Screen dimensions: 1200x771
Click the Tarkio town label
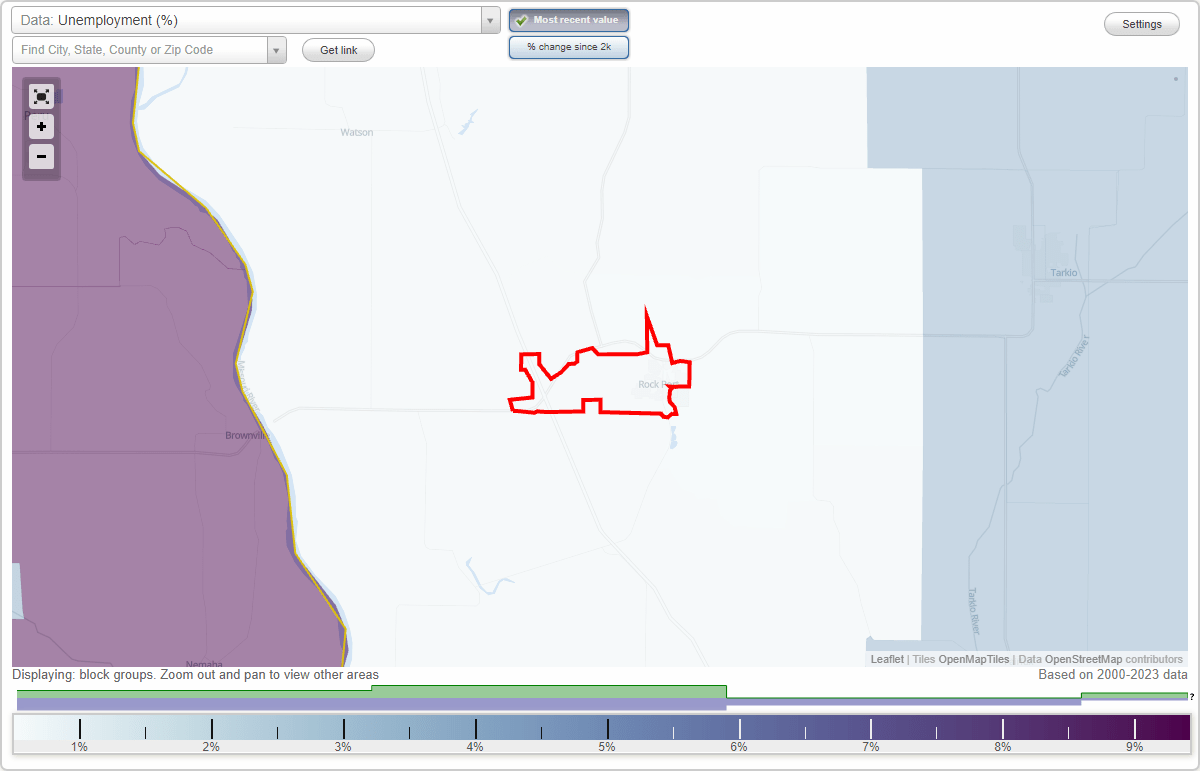pyautogui.click(x=1065, y=272)
